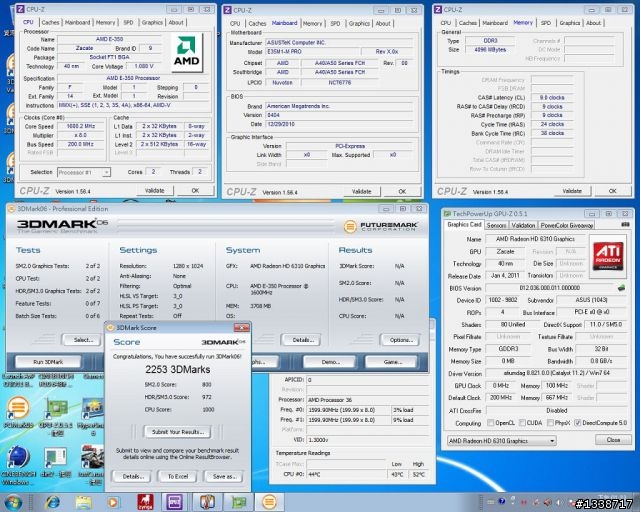Image resolution: width=640 pixels, height=512 pixels.
Task: Click the Futuremark Corporation logo in 3DMark06
Action: tap(380, 226)
